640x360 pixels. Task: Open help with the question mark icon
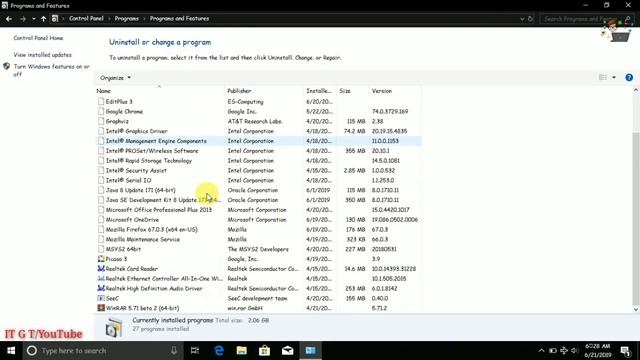tap(629, 77)
